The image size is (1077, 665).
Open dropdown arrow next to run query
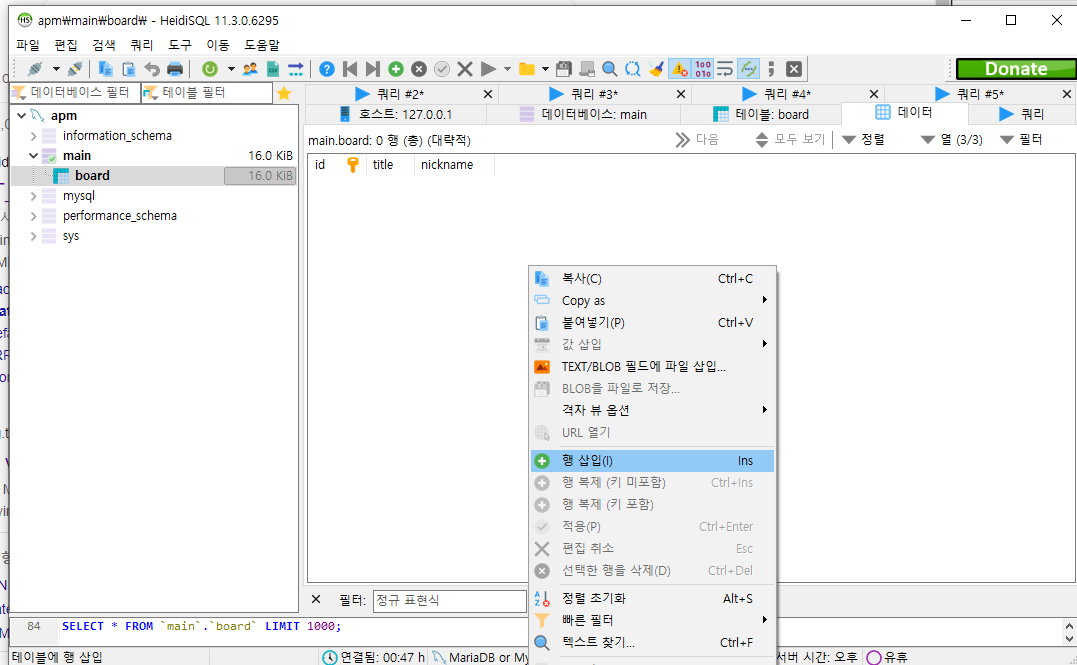508,69
